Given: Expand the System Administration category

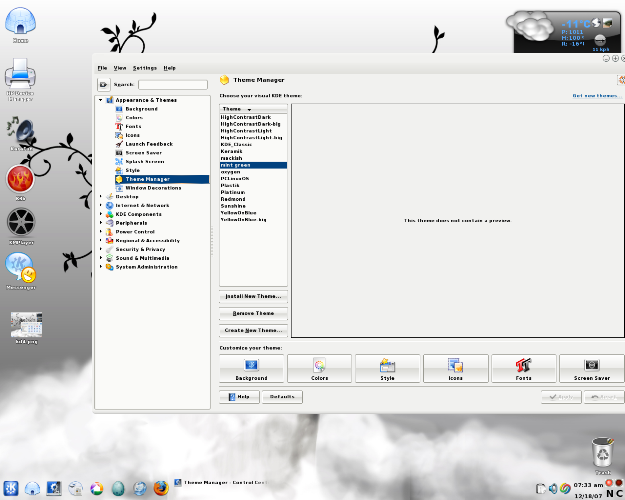Looking at the screenshot, I should click(100, 266).
